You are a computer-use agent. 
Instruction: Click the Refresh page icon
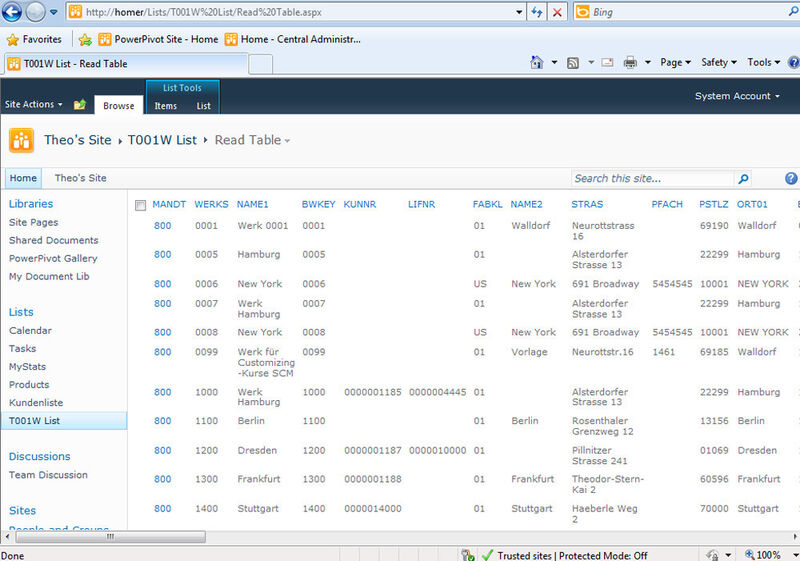(536, 12)
